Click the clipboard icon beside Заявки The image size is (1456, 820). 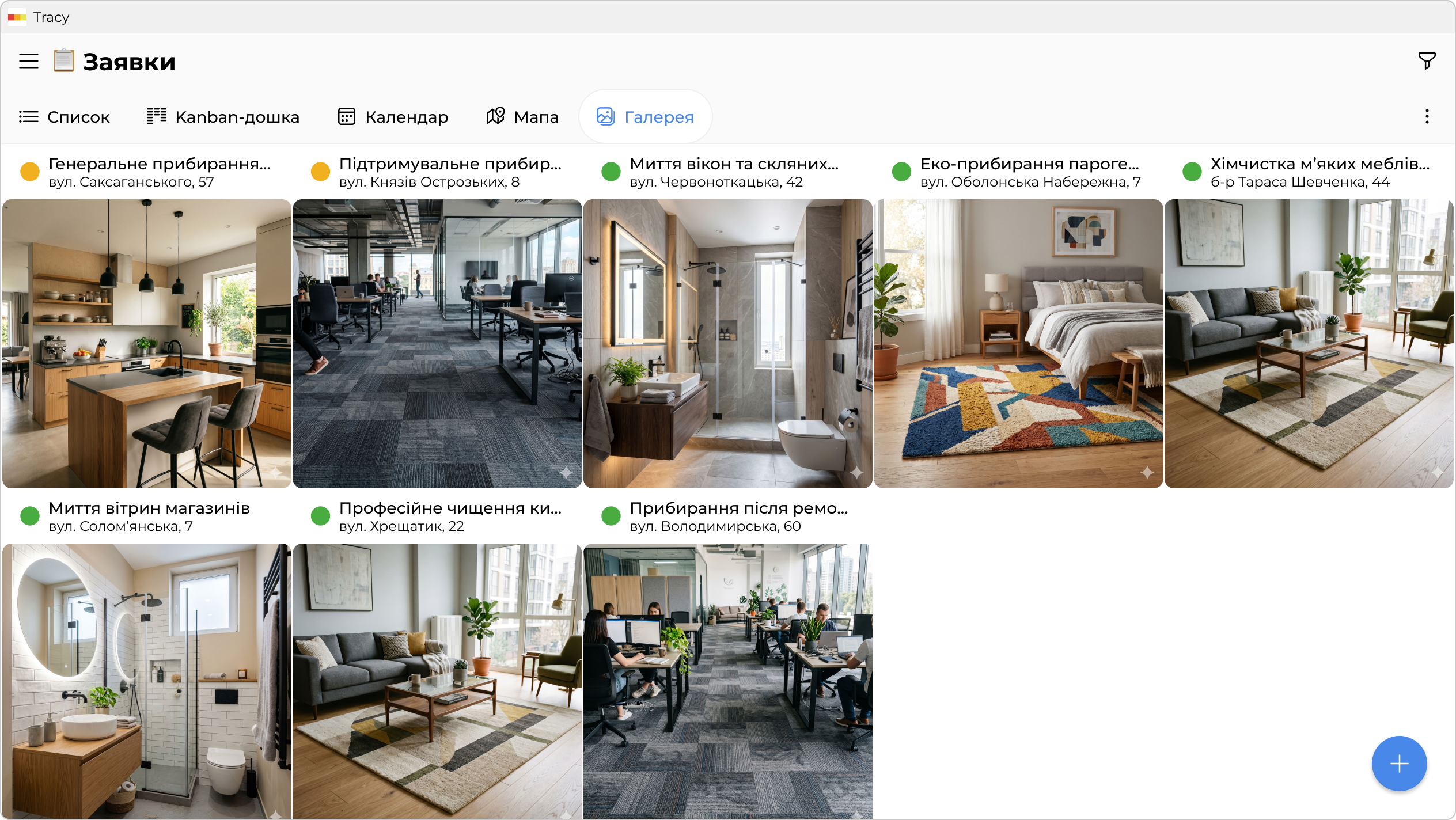coord(64,60)
